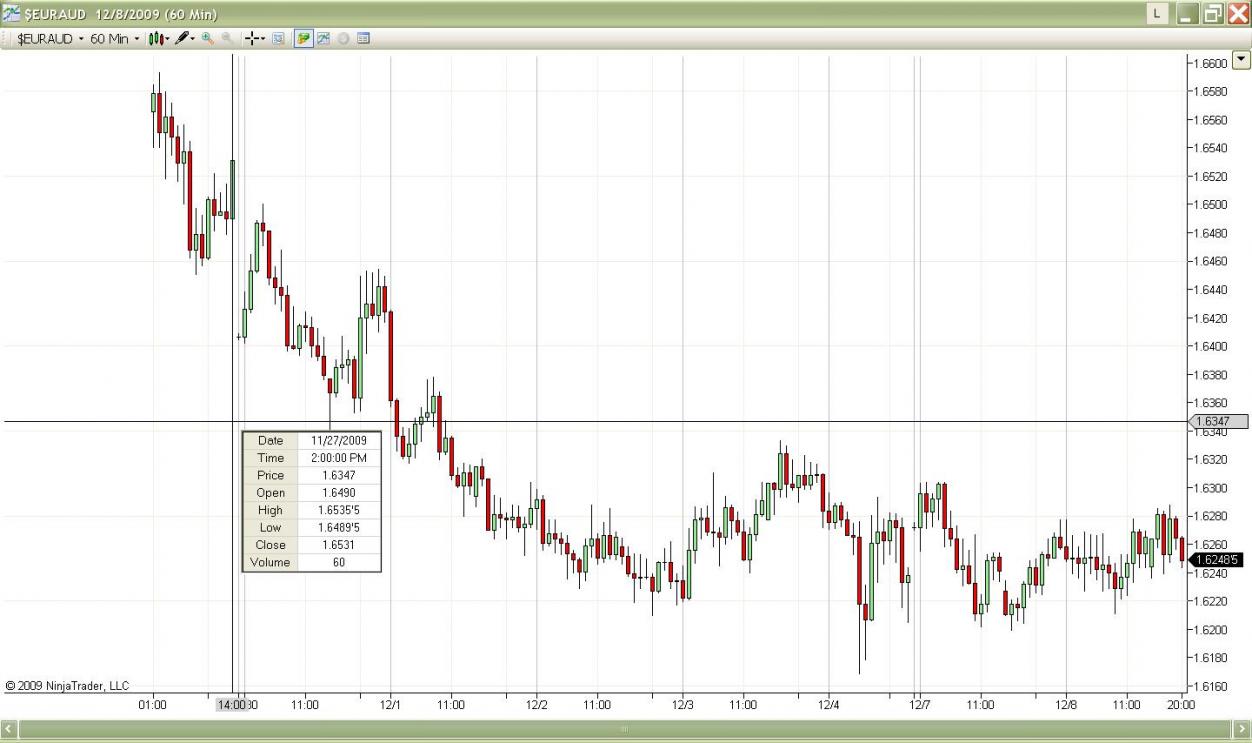Click the greyed Strategies circle icon
Image resolution: width=1252 pixels, height=743 pixels.
pyautogui.click(x=343, y=39)
